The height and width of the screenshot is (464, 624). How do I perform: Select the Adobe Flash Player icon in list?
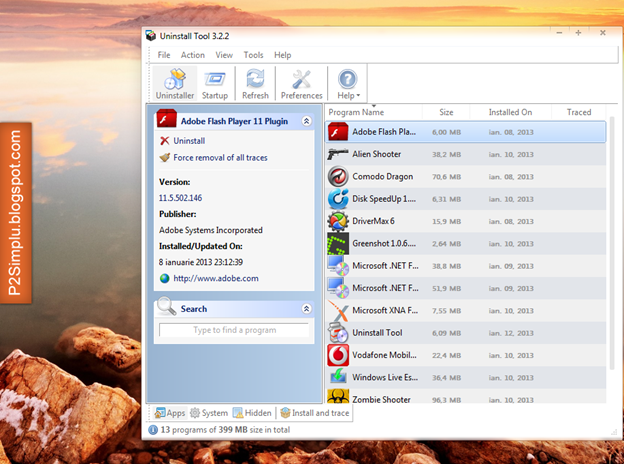338,132
